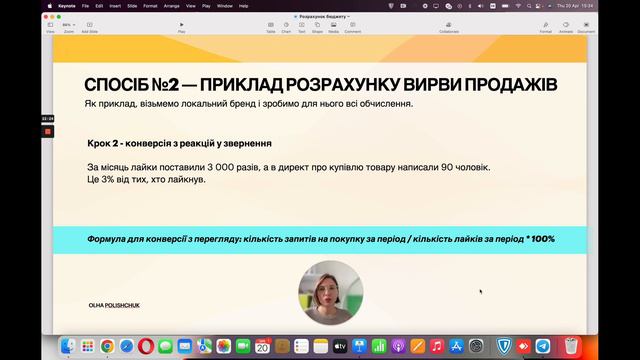Click the red stop recording button
The height and width of the screenshot is (360, 640).
pos(48,131)
